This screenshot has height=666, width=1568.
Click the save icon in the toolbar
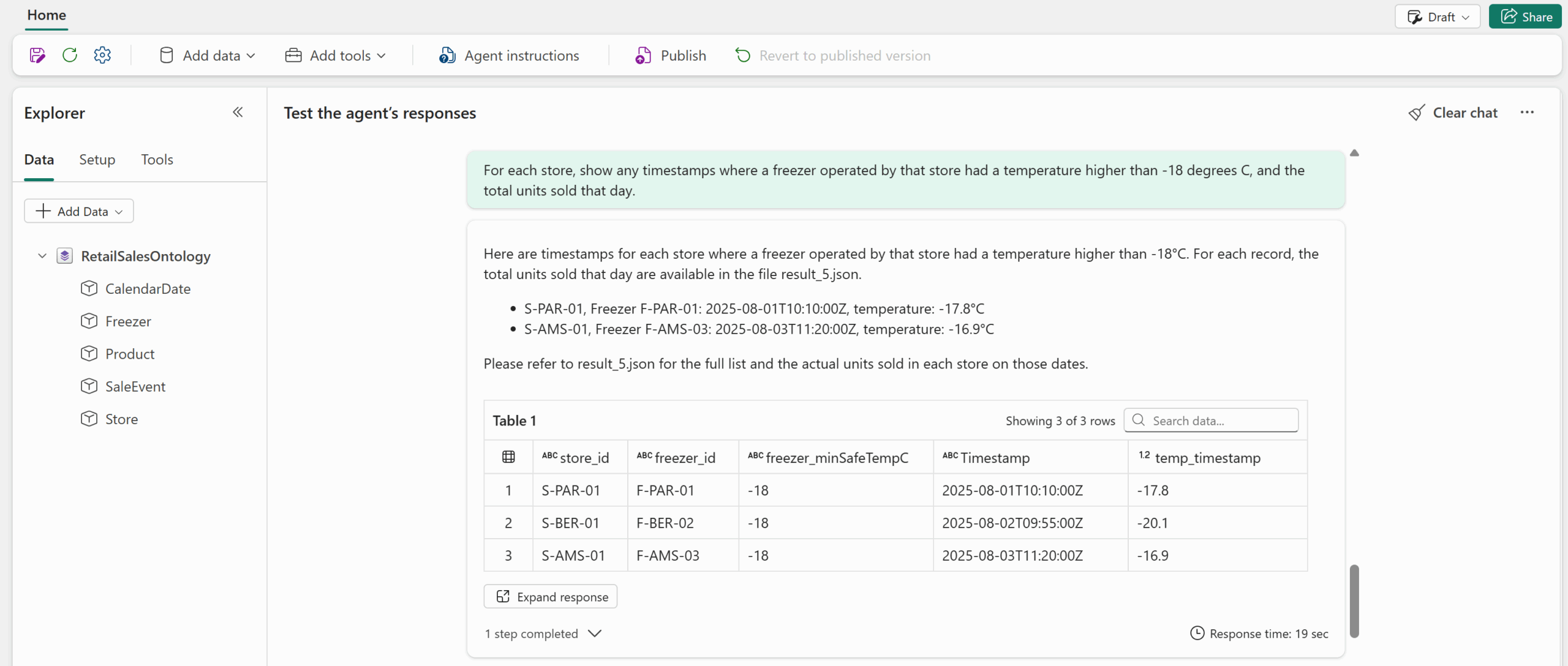pyautogui.click(x=37, y=56)
